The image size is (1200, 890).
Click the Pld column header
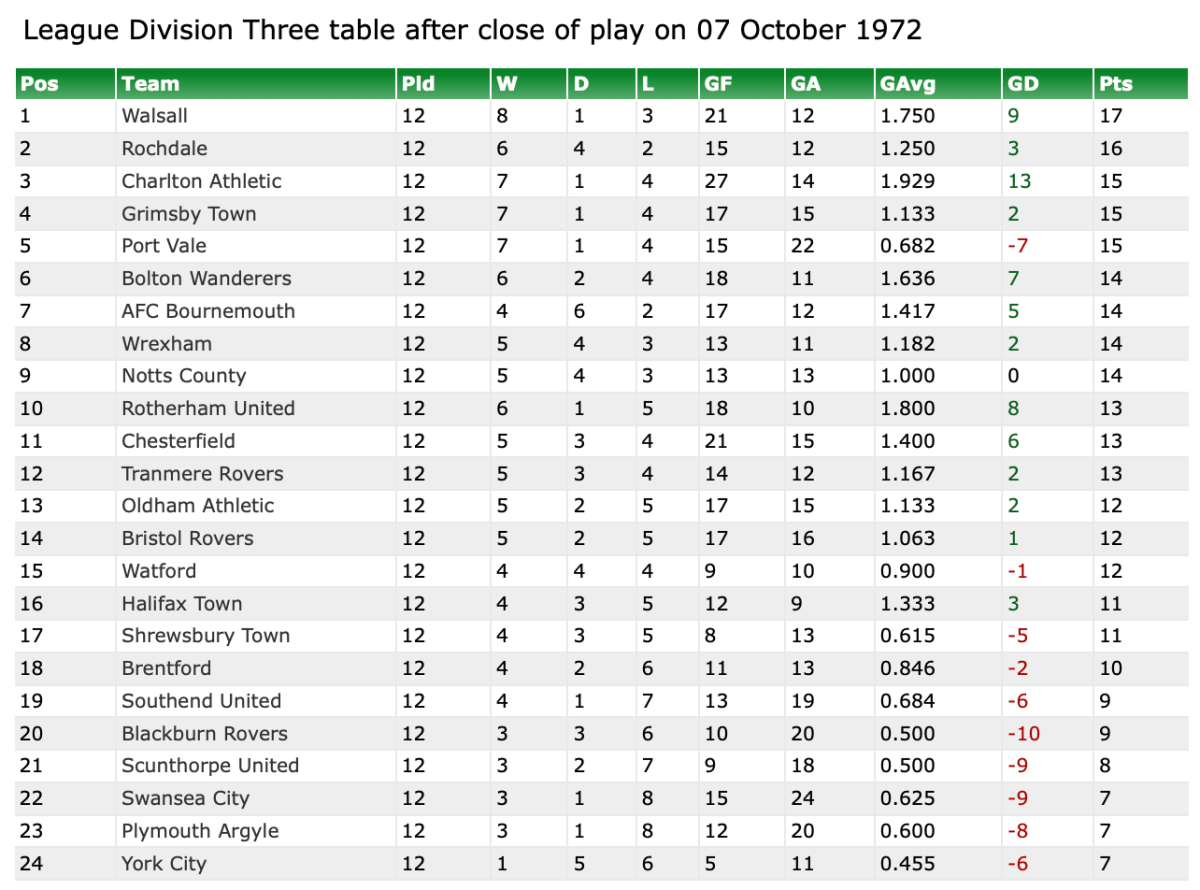coord(418,84)
